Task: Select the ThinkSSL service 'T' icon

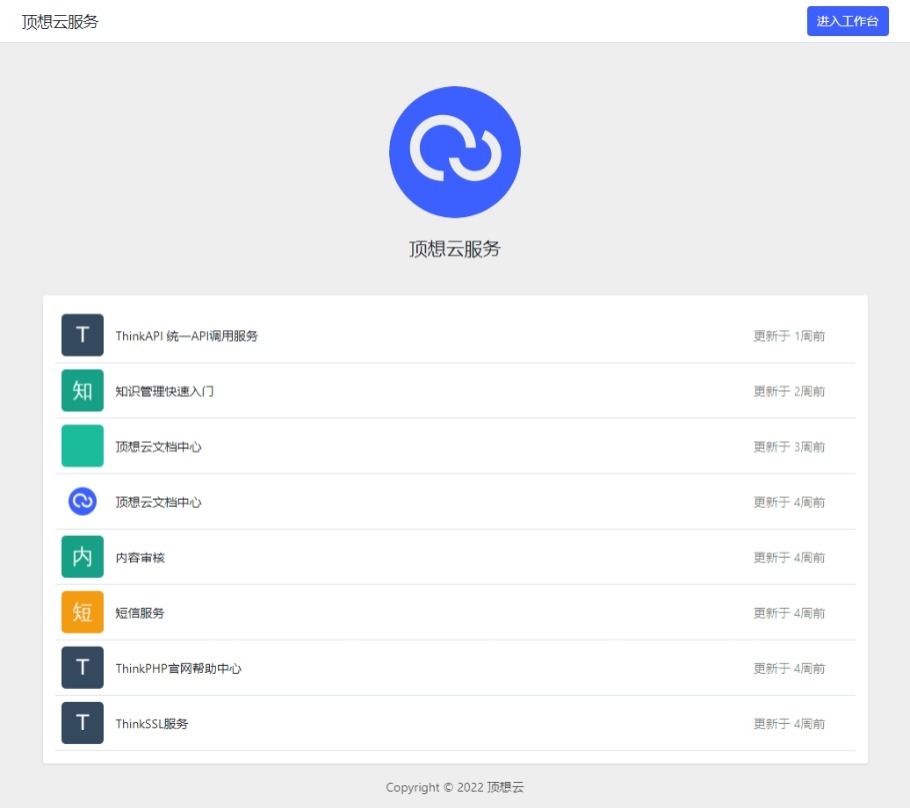Action: 81,723
